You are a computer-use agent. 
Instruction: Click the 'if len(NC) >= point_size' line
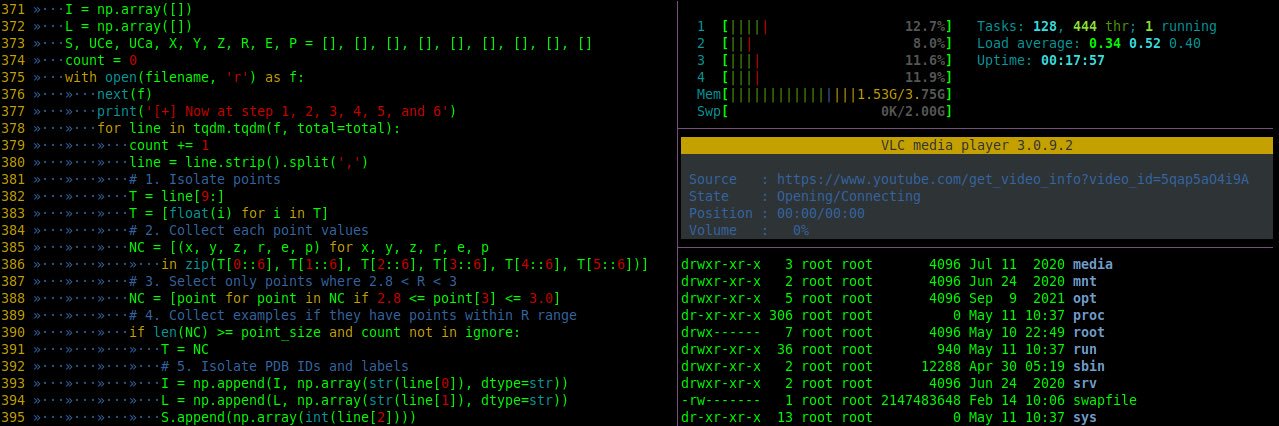click(325, 332)
